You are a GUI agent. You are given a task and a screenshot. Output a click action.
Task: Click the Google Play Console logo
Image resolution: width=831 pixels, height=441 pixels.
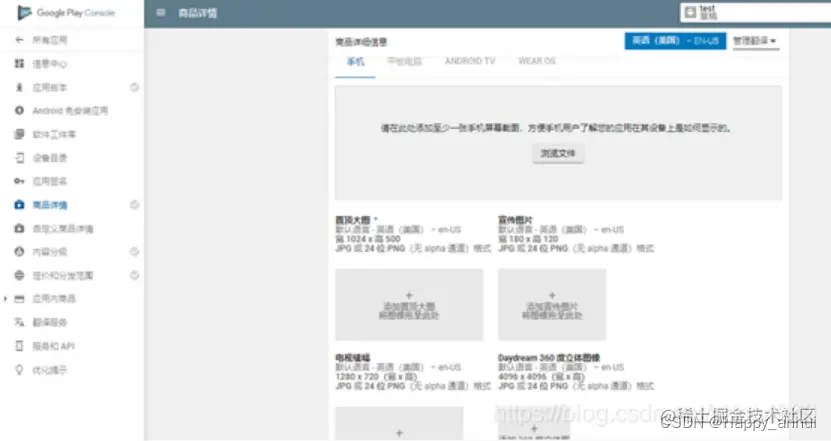click(66, 12)
